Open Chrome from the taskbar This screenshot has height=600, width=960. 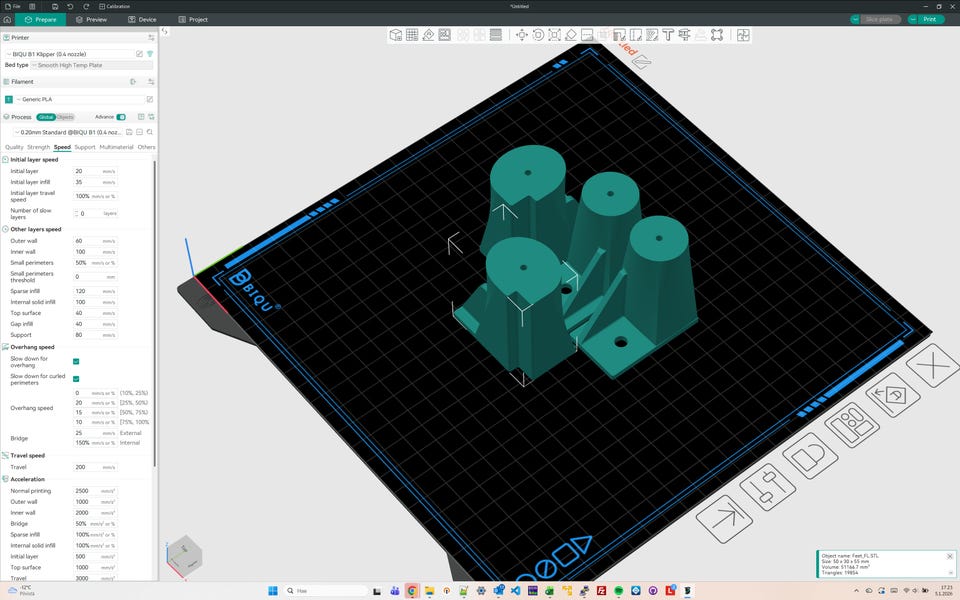pyautogui.click(x=412, y=591)
